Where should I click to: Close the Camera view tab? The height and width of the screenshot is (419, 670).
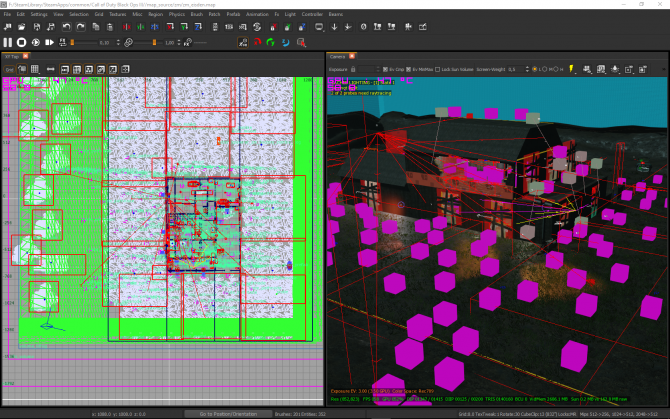tap(352, 56)
